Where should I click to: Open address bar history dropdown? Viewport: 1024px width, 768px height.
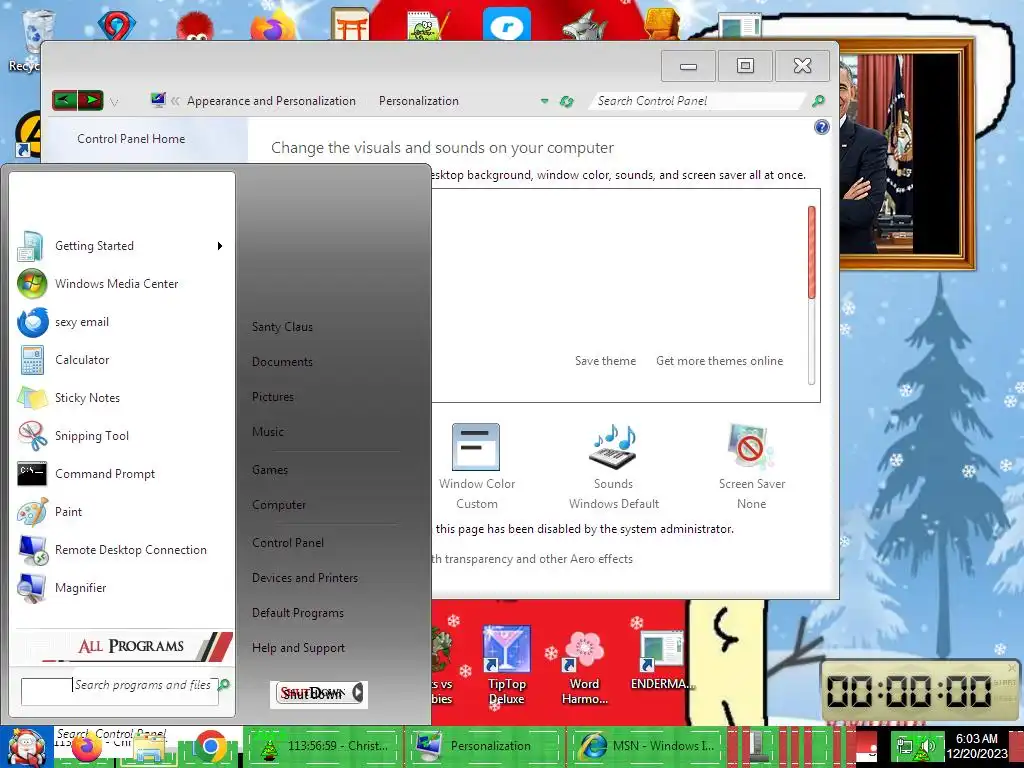tap(544, 101)
